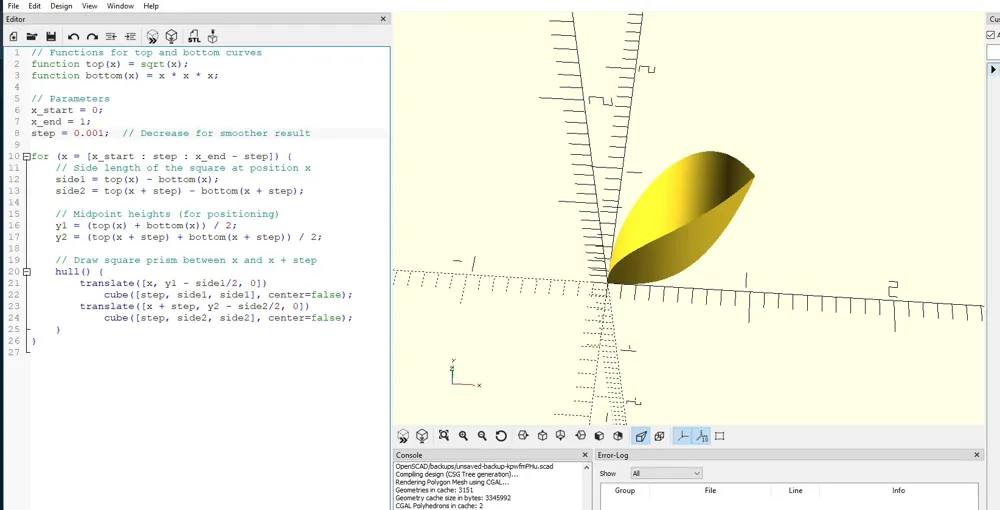Click 'Geometries in cache: 3151' in Console
1000x510 pixels.
point(434,490)
